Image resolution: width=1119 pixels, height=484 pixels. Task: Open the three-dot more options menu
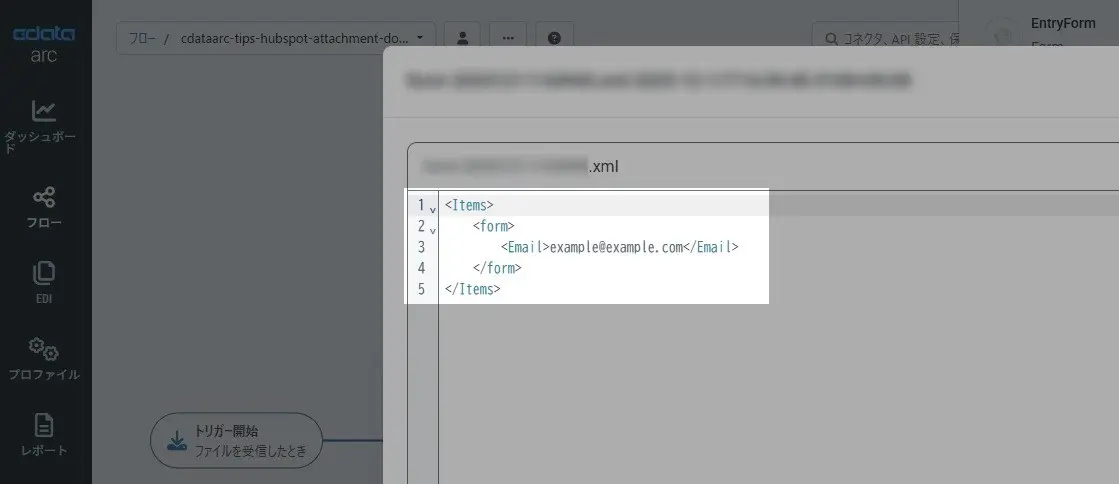click(x=508, y=38)
